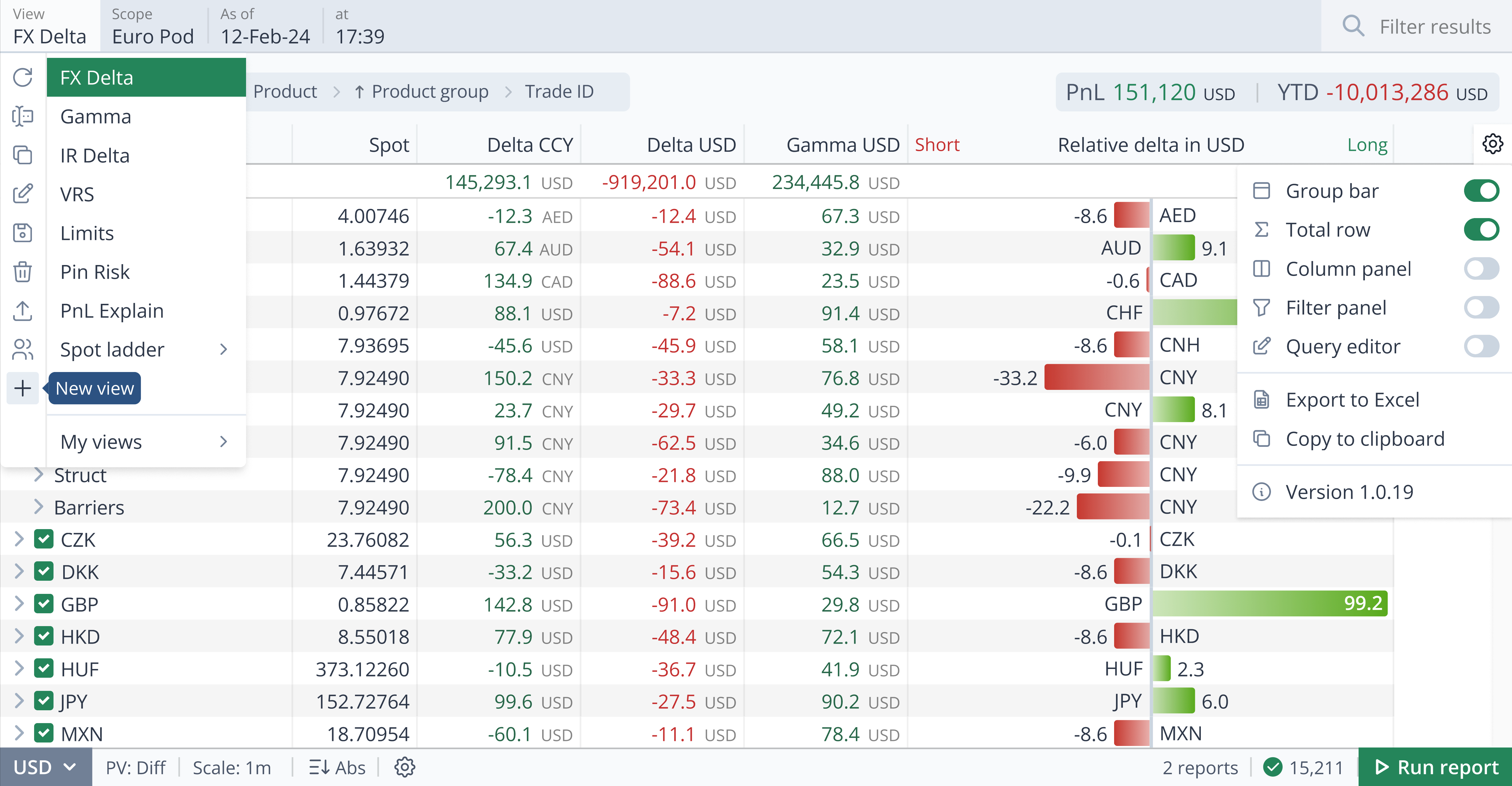
Task: Click the upload/export icon in the left sidebar
Action: point(22,310)
